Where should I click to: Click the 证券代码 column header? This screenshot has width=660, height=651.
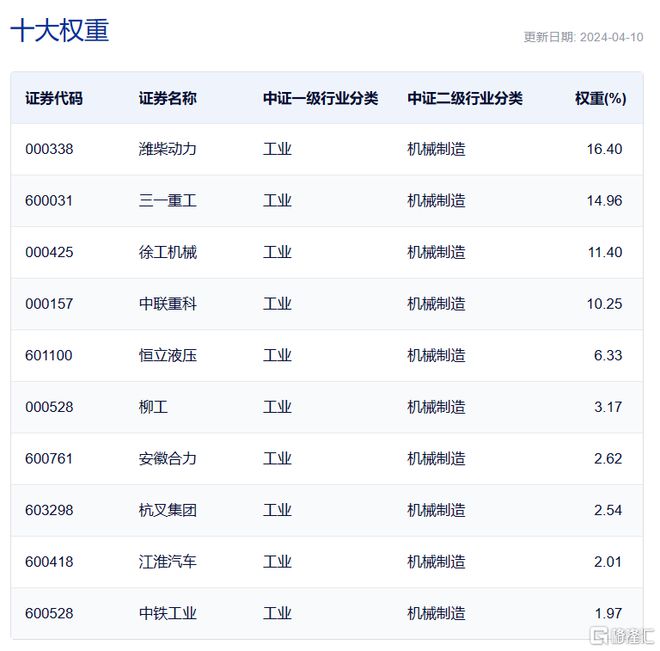54,98
